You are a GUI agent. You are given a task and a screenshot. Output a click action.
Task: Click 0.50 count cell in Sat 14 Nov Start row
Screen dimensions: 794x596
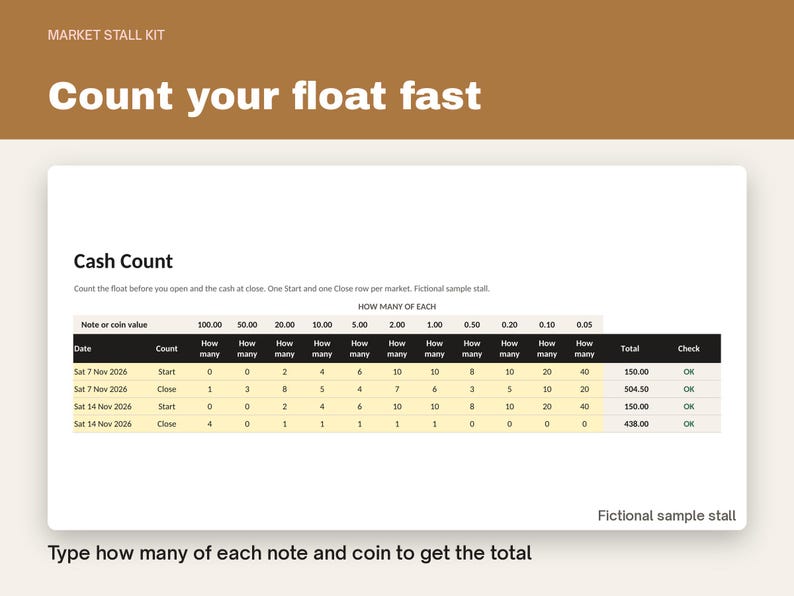point(472,406)
